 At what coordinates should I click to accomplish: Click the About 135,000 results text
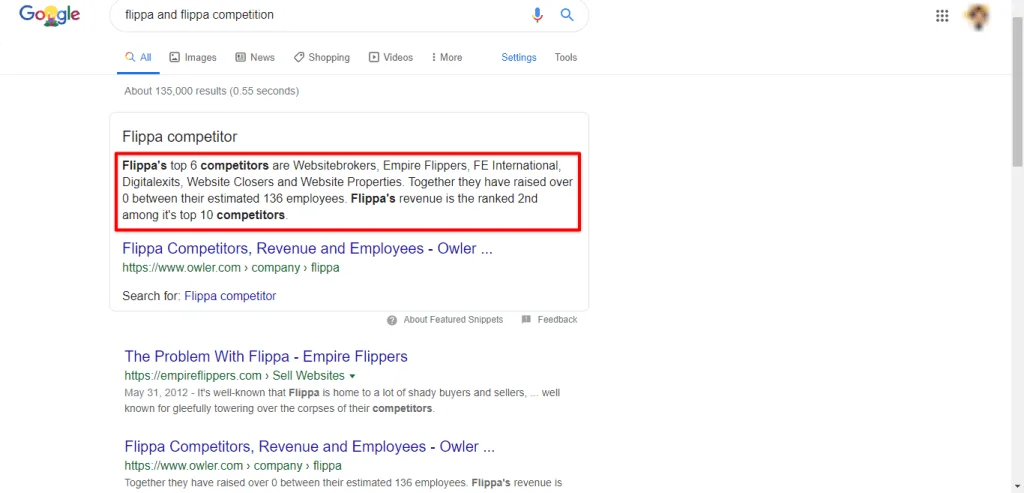point(212,91)
